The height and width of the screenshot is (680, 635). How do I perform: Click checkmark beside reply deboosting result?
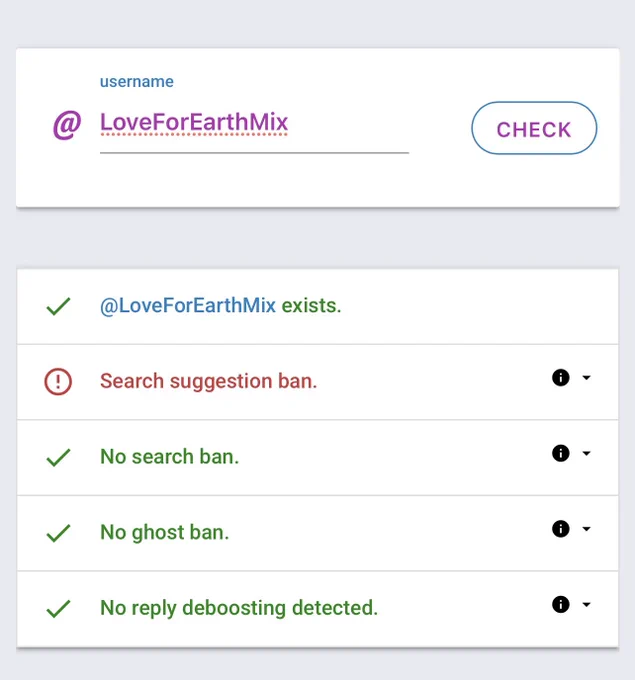(59, 608)
